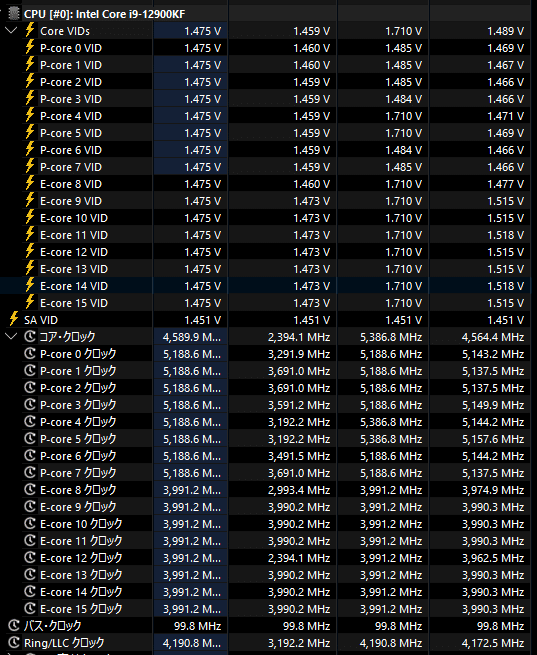
Task: Click the clock icon for E-core 12 クロック
Action: [x=30, y=558]
